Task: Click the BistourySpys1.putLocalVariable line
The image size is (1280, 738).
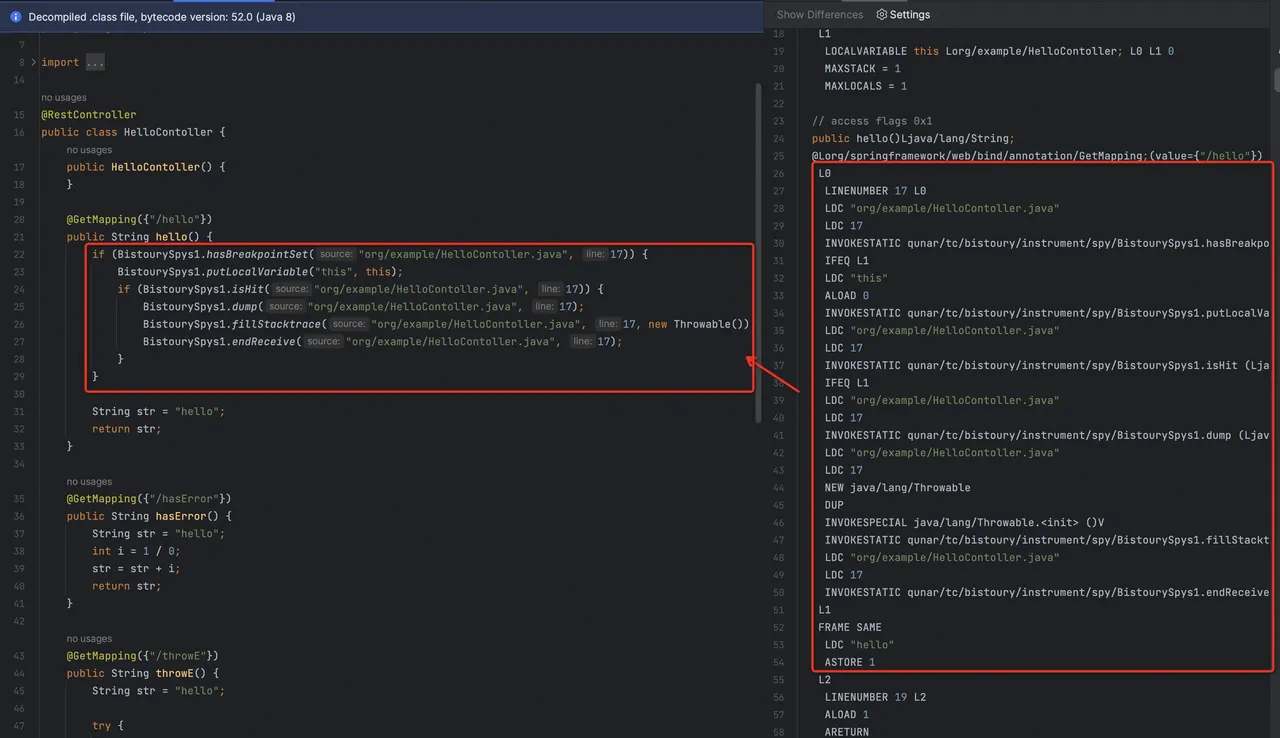Action: (259, 272)
